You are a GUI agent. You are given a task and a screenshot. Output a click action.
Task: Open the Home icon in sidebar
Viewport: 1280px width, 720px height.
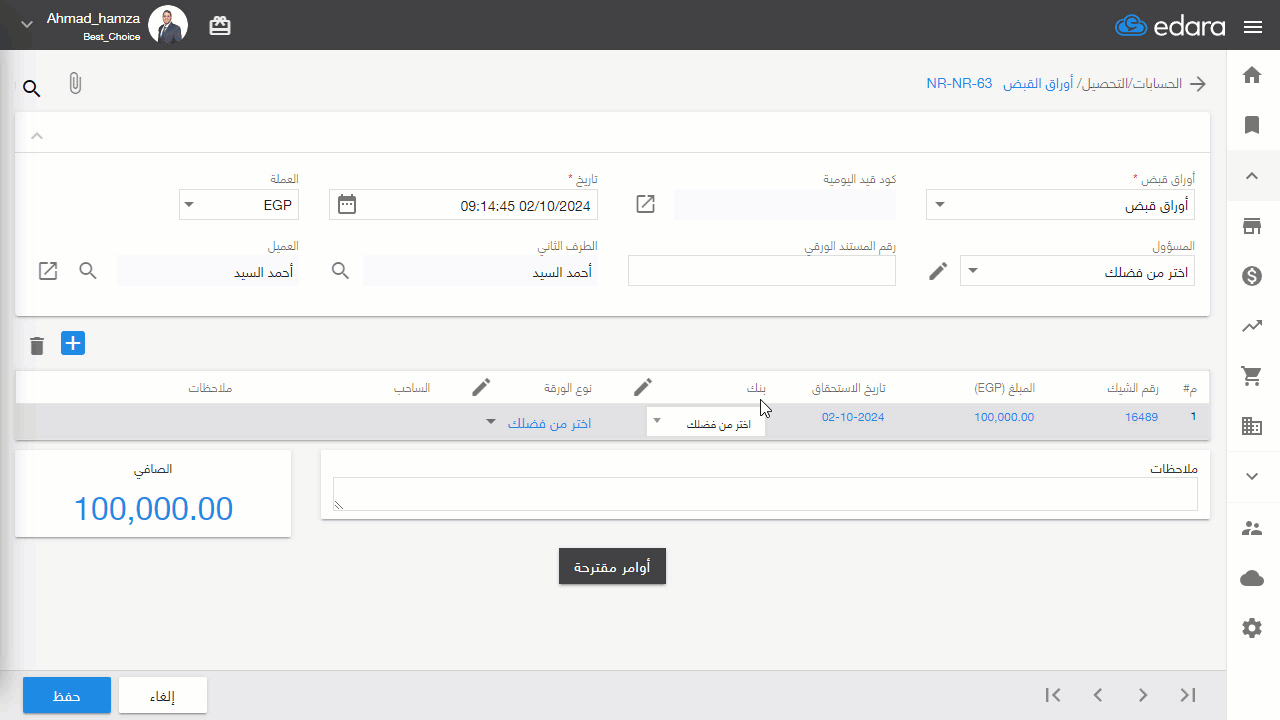click(x=1252, y=75)
